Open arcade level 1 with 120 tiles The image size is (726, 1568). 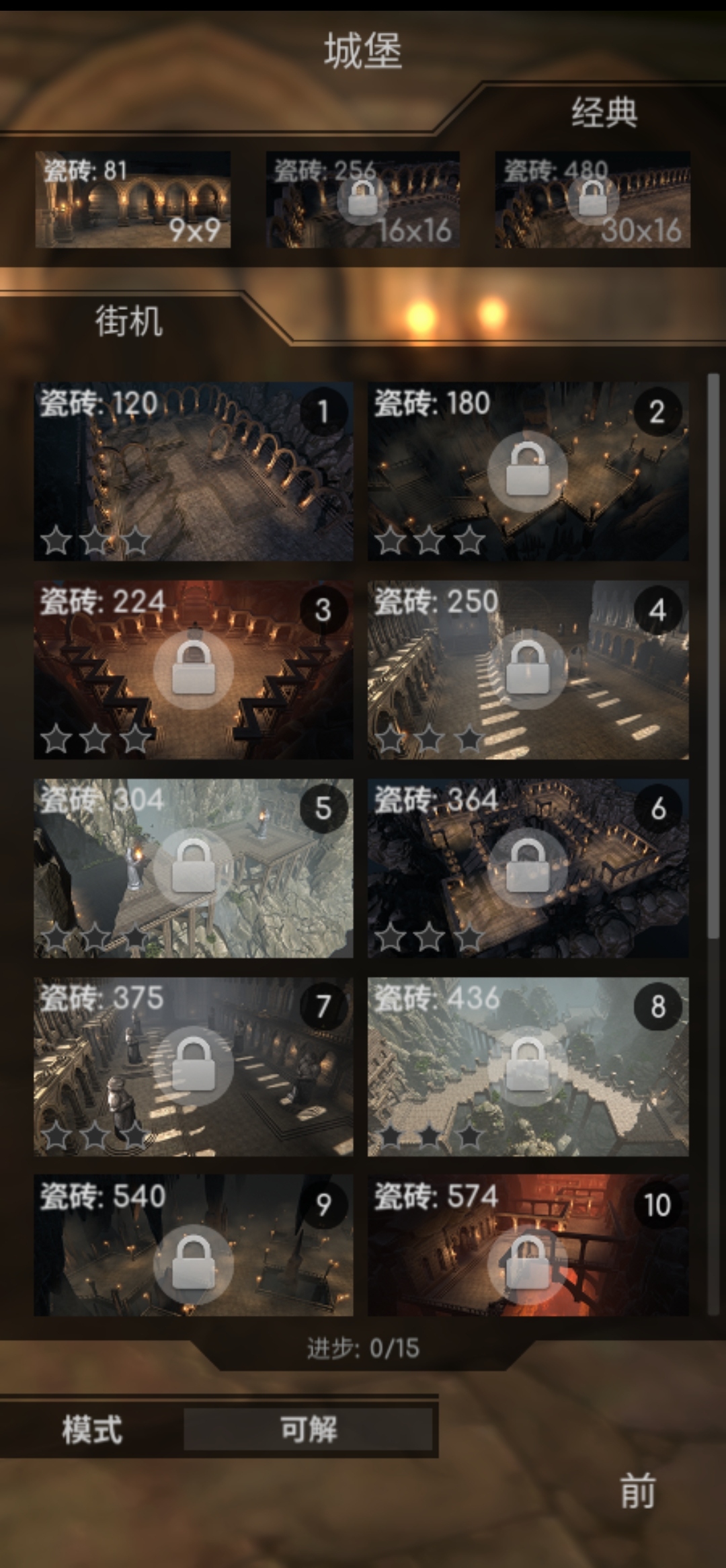[x=194, y=471]
